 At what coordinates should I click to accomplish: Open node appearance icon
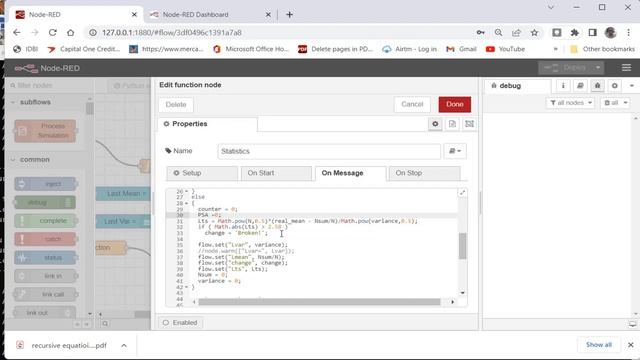(469, 124)
